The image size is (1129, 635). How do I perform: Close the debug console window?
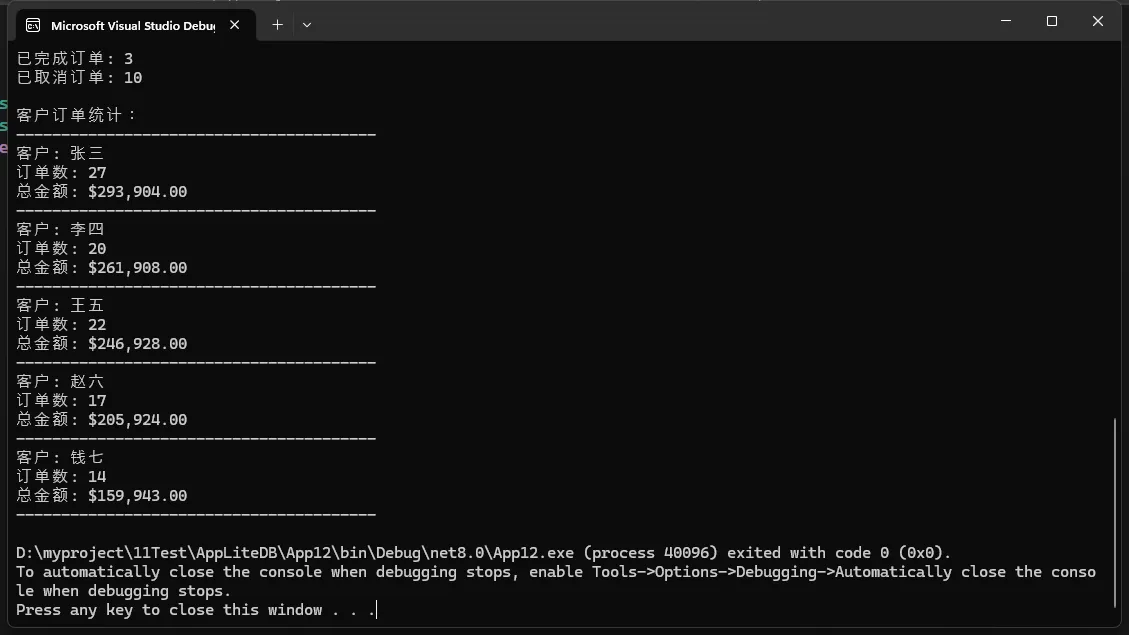(x=1098, y=21)
